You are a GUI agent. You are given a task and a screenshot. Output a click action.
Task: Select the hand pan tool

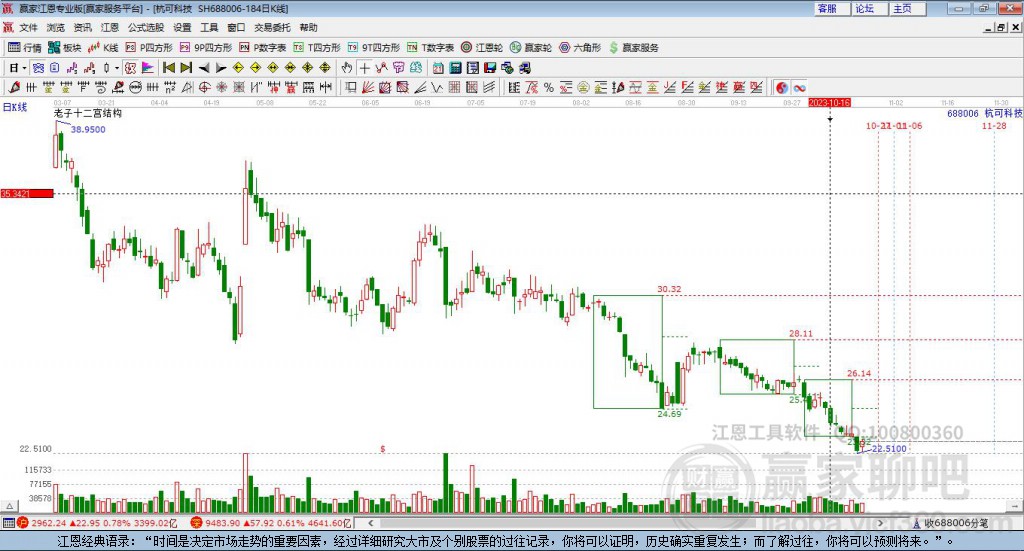click(347, 68)
